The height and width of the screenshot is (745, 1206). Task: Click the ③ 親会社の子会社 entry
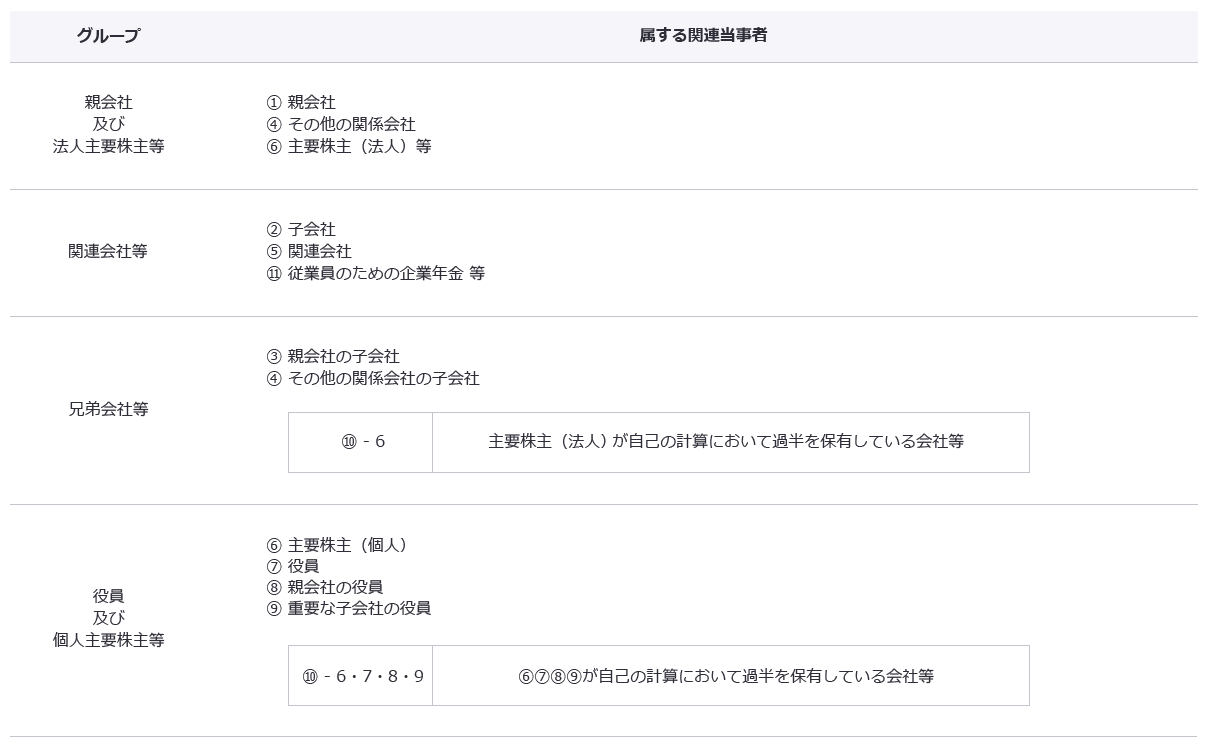click(333, 357)
